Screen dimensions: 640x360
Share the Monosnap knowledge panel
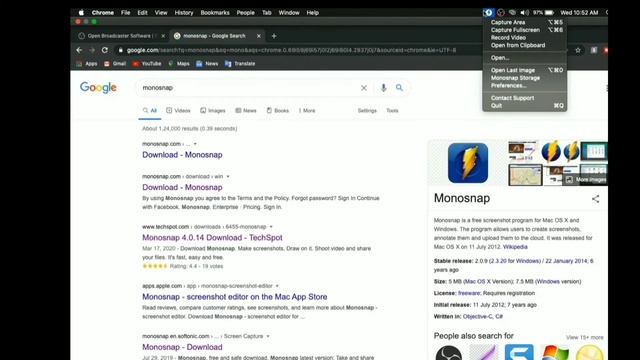(596, 199)
